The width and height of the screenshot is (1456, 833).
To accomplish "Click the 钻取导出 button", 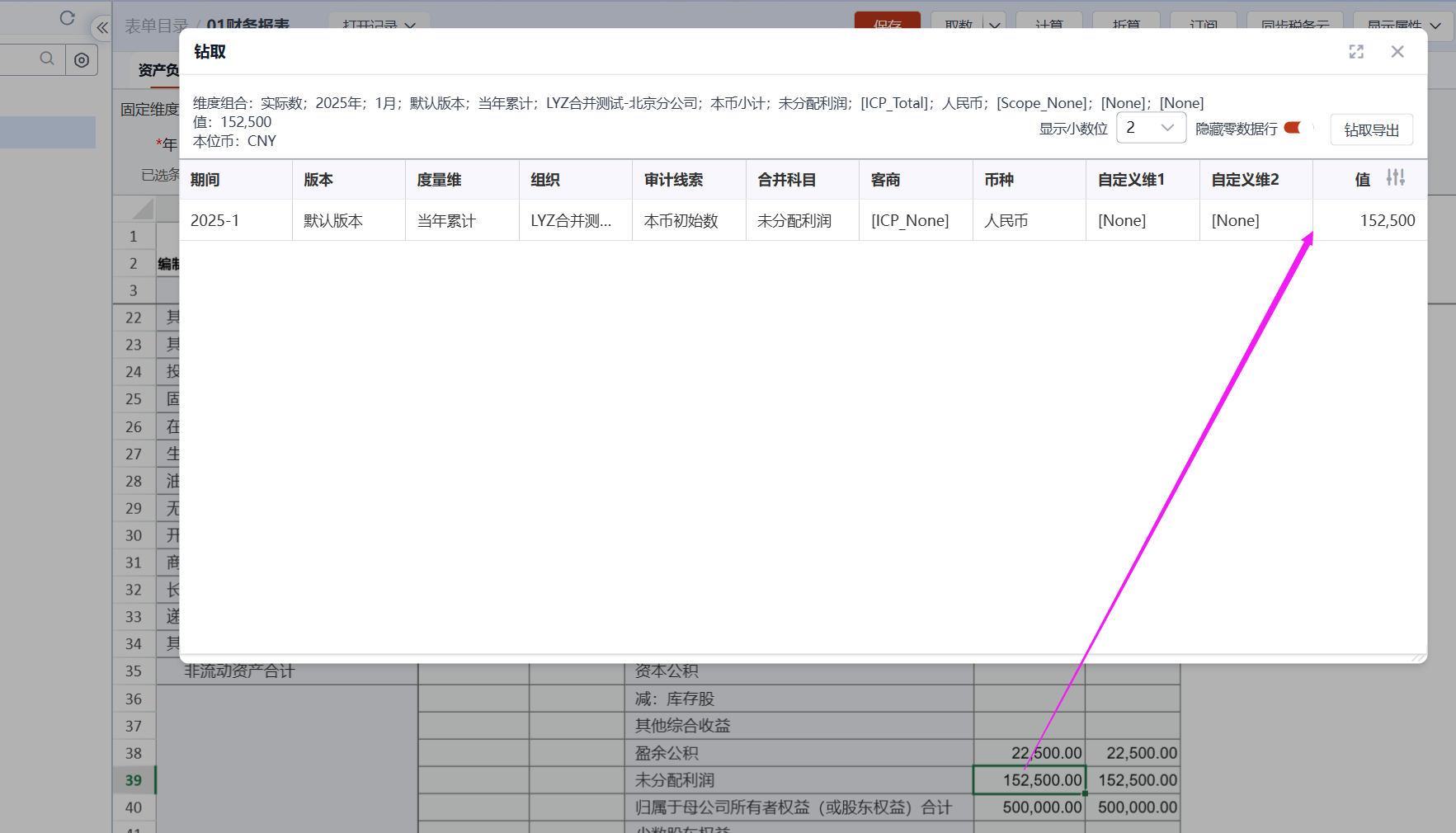I will [x=1371, y=130].
